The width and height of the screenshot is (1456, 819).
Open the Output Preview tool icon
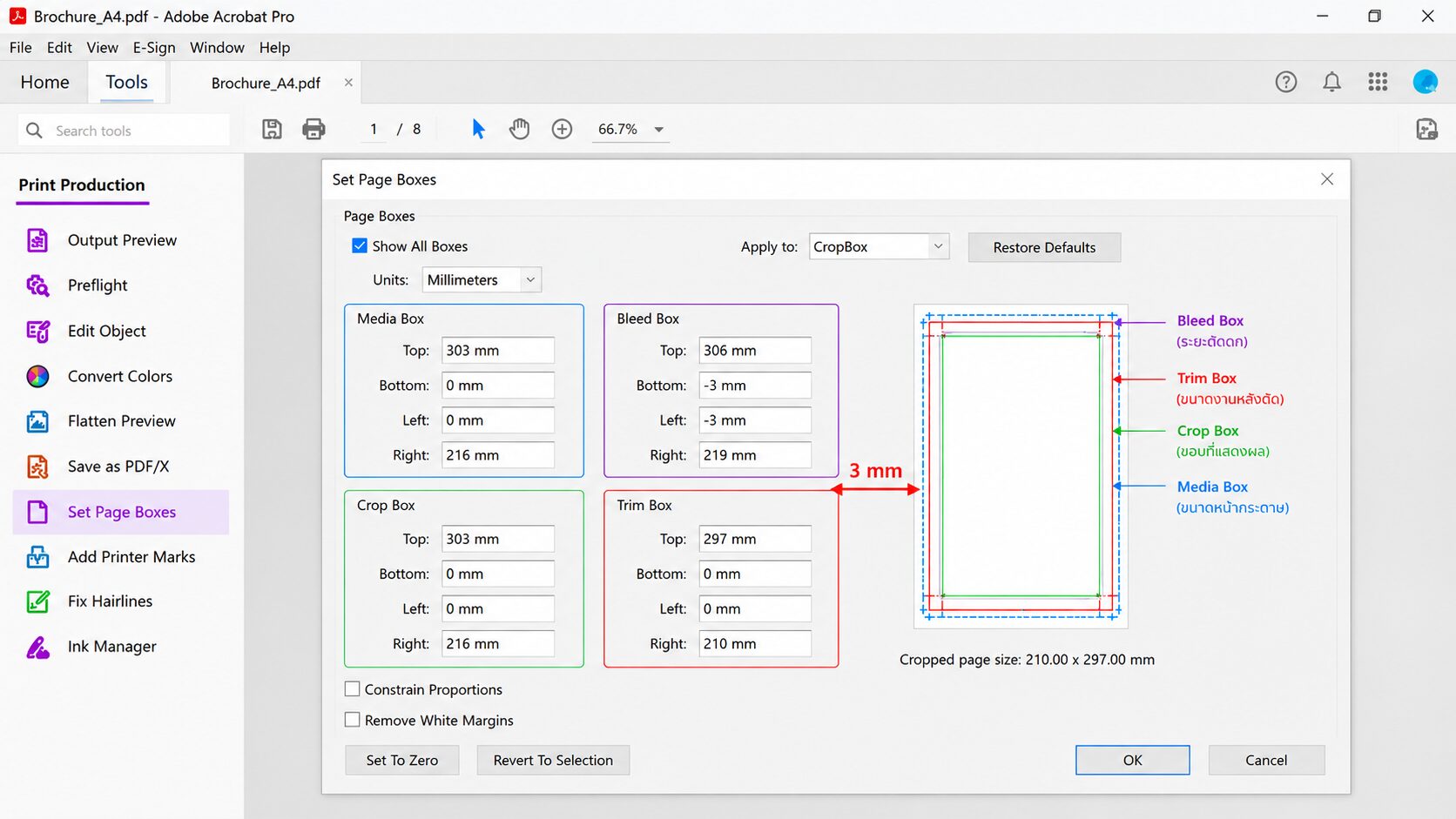pyautogui.click(x=37, y=240)
